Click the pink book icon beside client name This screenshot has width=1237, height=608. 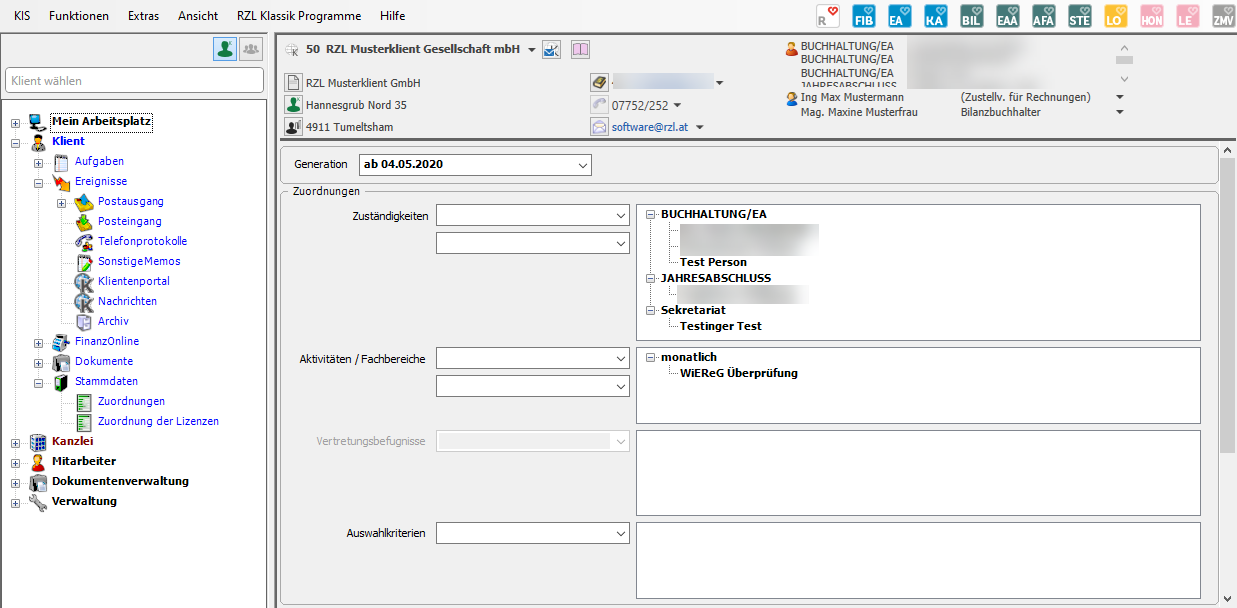(x=581, y=50)
